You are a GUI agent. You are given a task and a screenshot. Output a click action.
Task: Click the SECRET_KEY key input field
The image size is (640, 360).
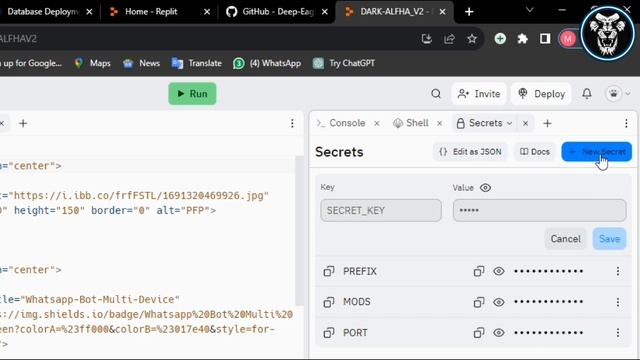coord(381,211)
